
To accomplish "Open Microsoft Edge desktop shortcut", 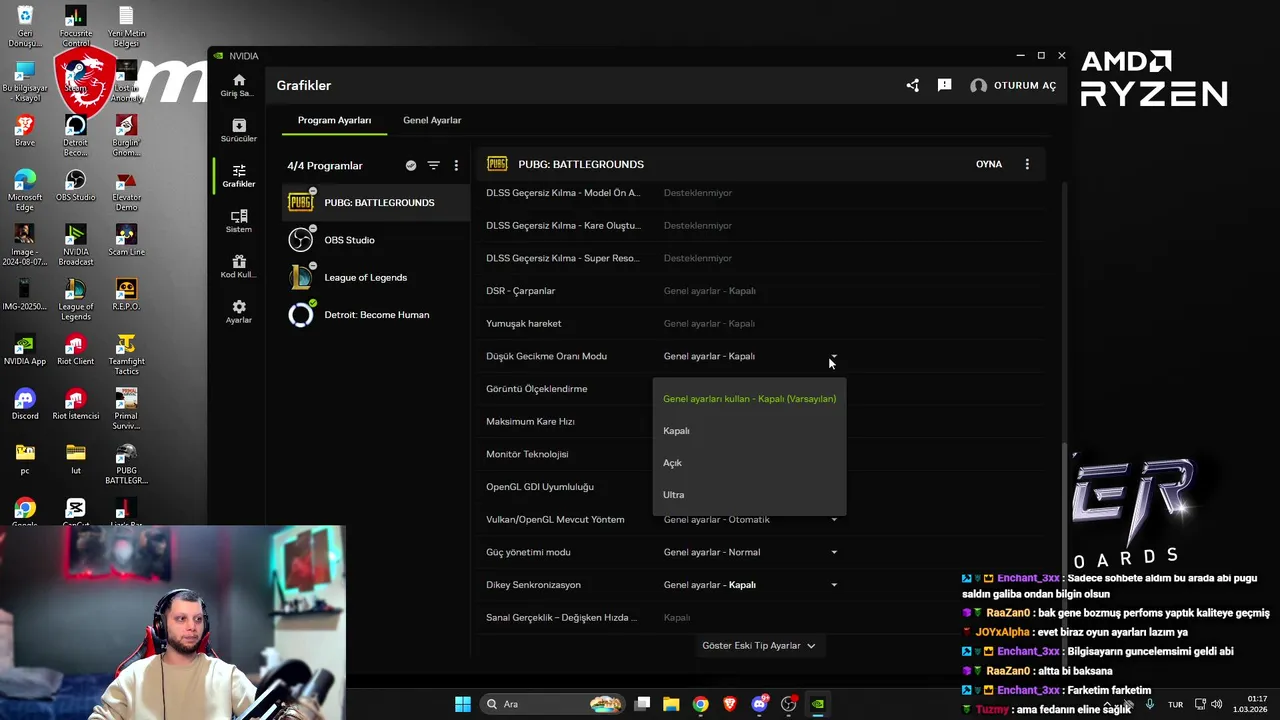I will (25, 191).
